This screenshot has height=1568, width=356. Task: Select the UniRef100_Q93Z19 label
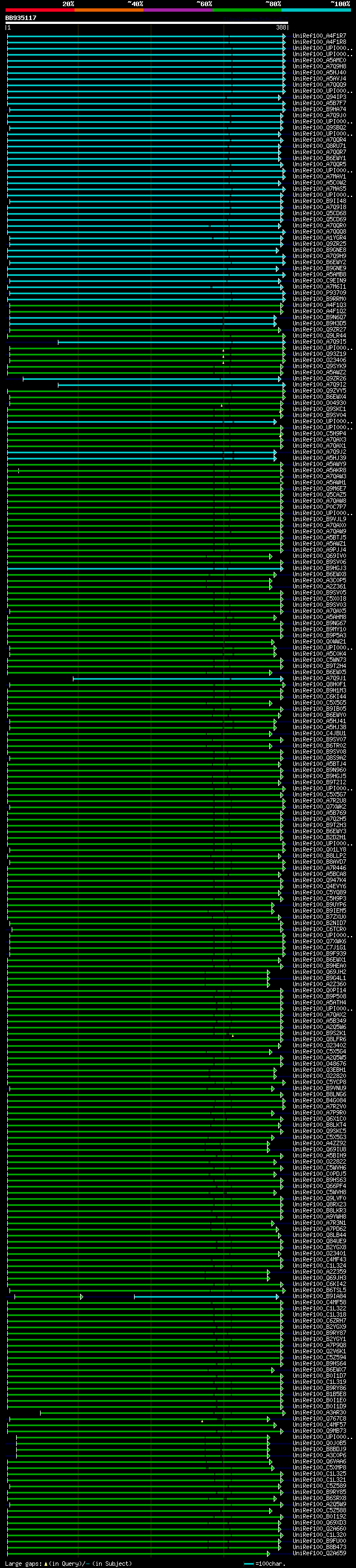pyautogui.click(x=319, y=354)
